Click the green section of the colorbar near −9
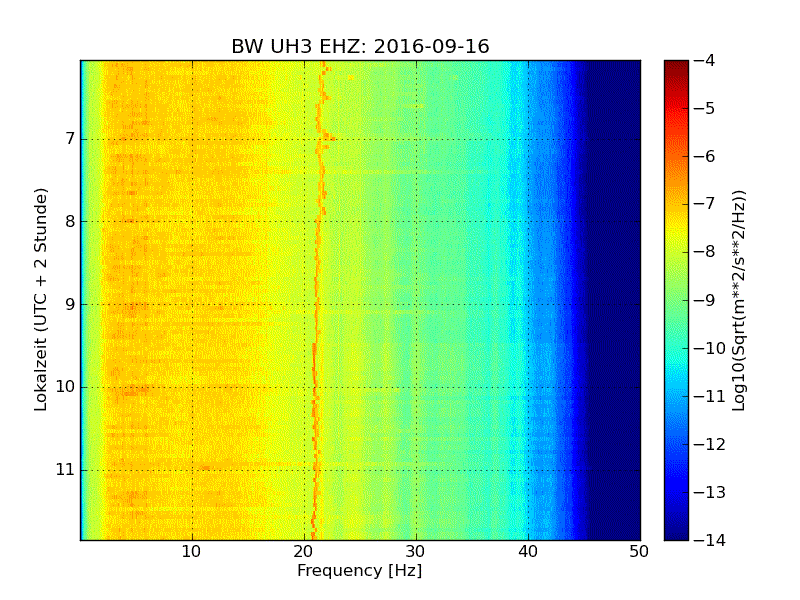Viewport: 800px width, 600px height. pyautogui.click(x=676, y=300)
